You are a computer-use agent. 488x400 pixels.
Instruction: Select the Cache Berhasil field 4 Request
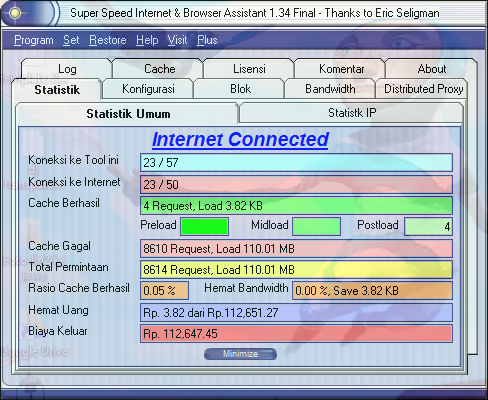tap(296, 205)
